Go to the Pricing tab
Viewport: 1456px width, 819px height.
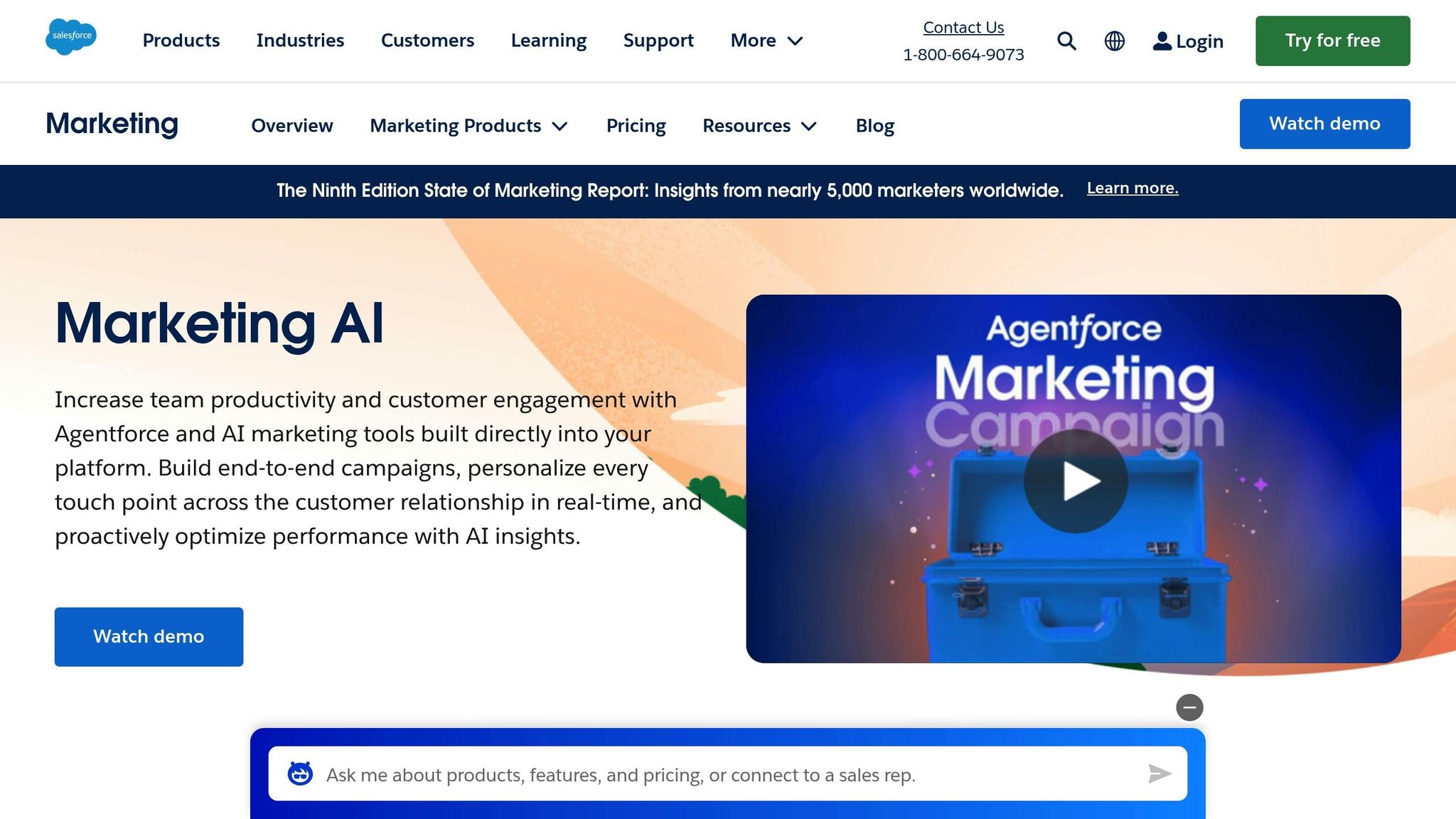click(636, 126)
